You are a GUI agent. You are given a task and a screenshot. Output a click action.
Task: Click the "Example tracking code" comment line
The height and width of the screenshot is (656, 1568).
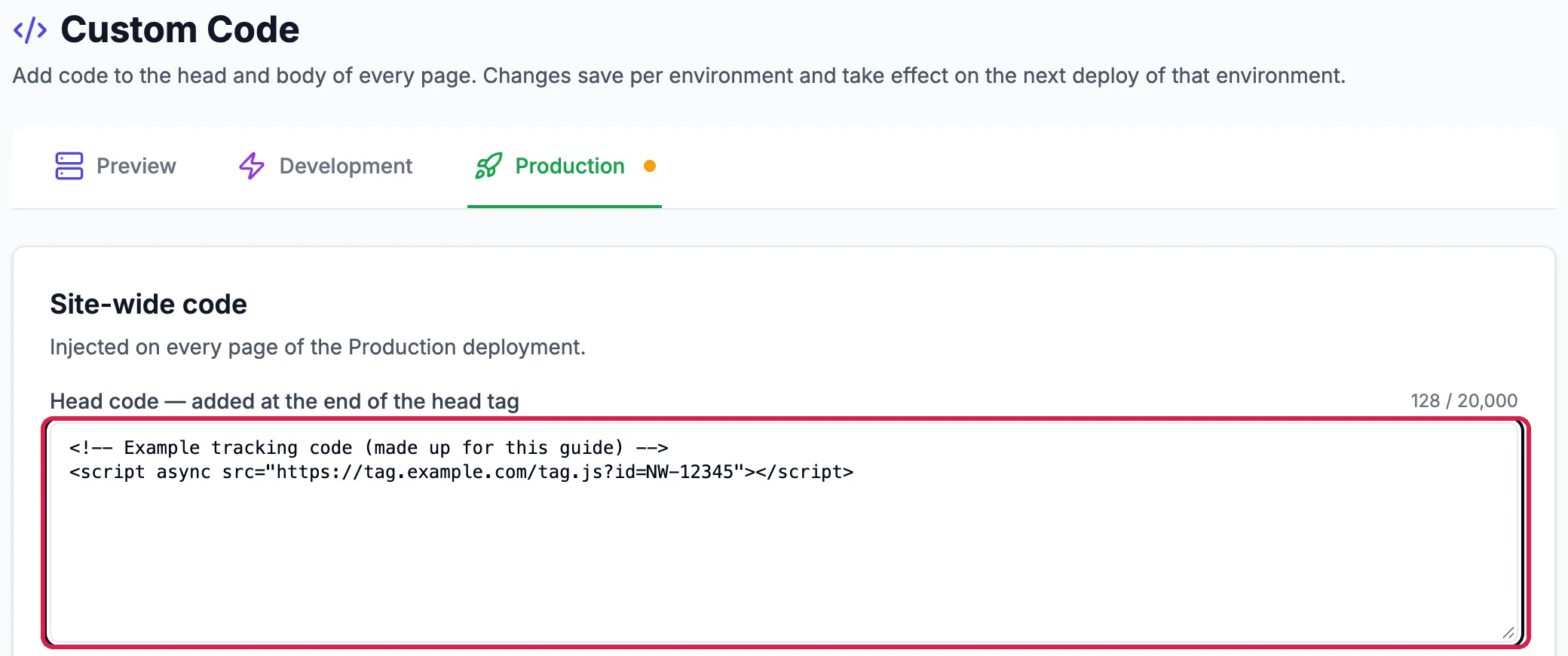pyautogui.click(x=369, y=448)
